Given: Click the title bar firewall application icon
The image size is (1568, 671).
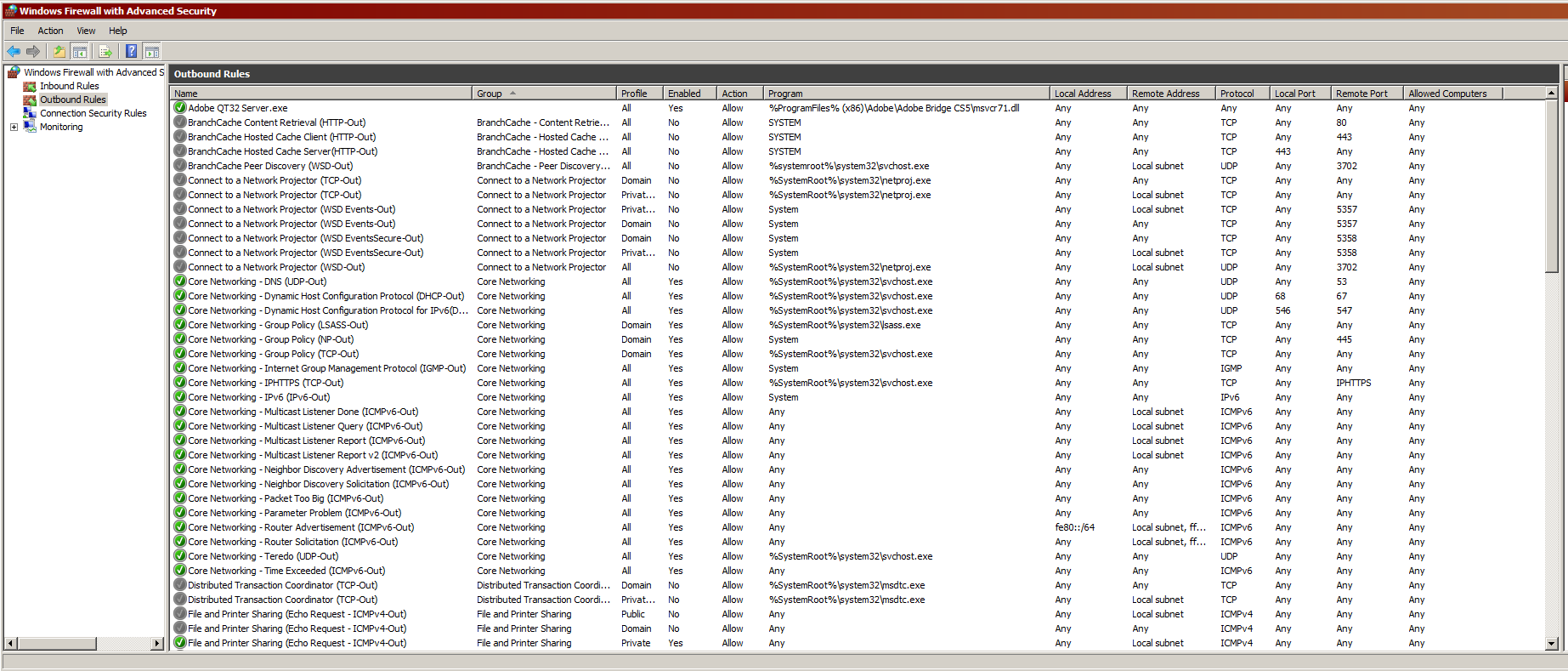Looking at the screenshot, I should pos(11,10).
